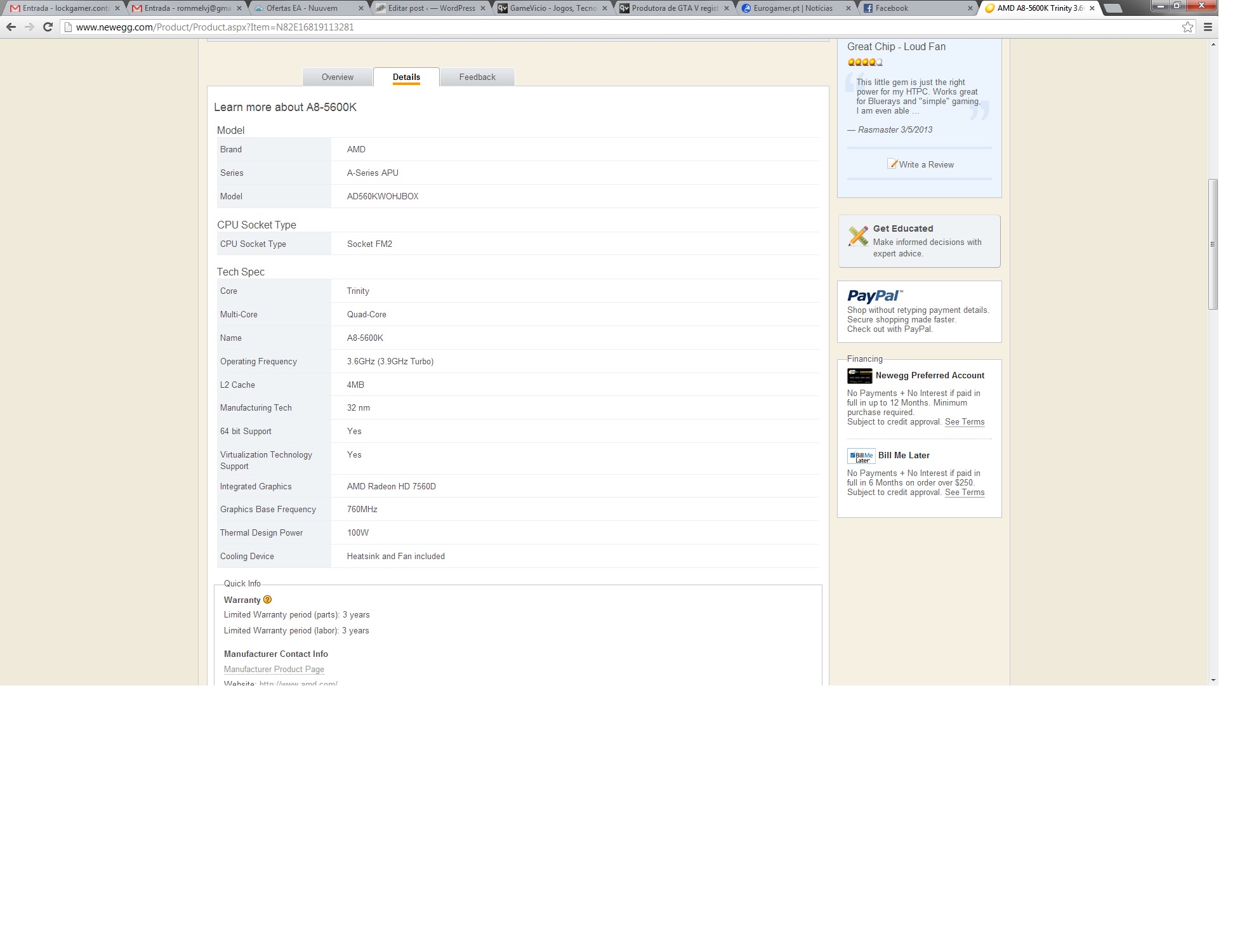Click the Write a Review pencil icon
The image size is (1254, 952).
[x=892, y=164]
